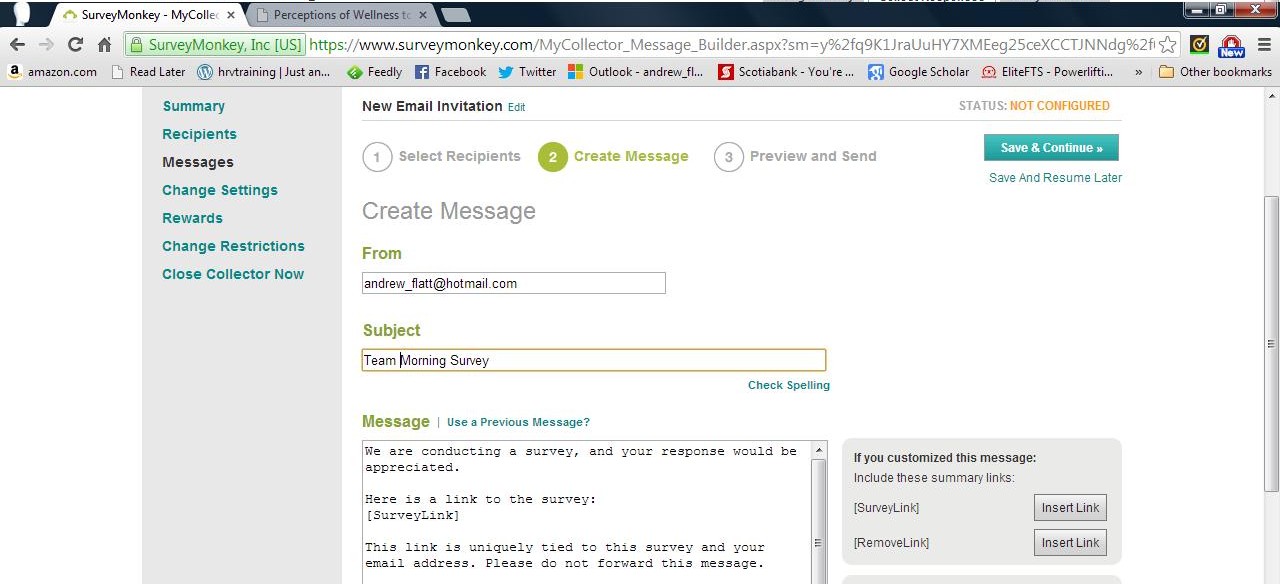Bookmark this page with the star icon
The width and height of the screenshot is (1280, 584).
pyautogui.click(x=1167, y=45)
